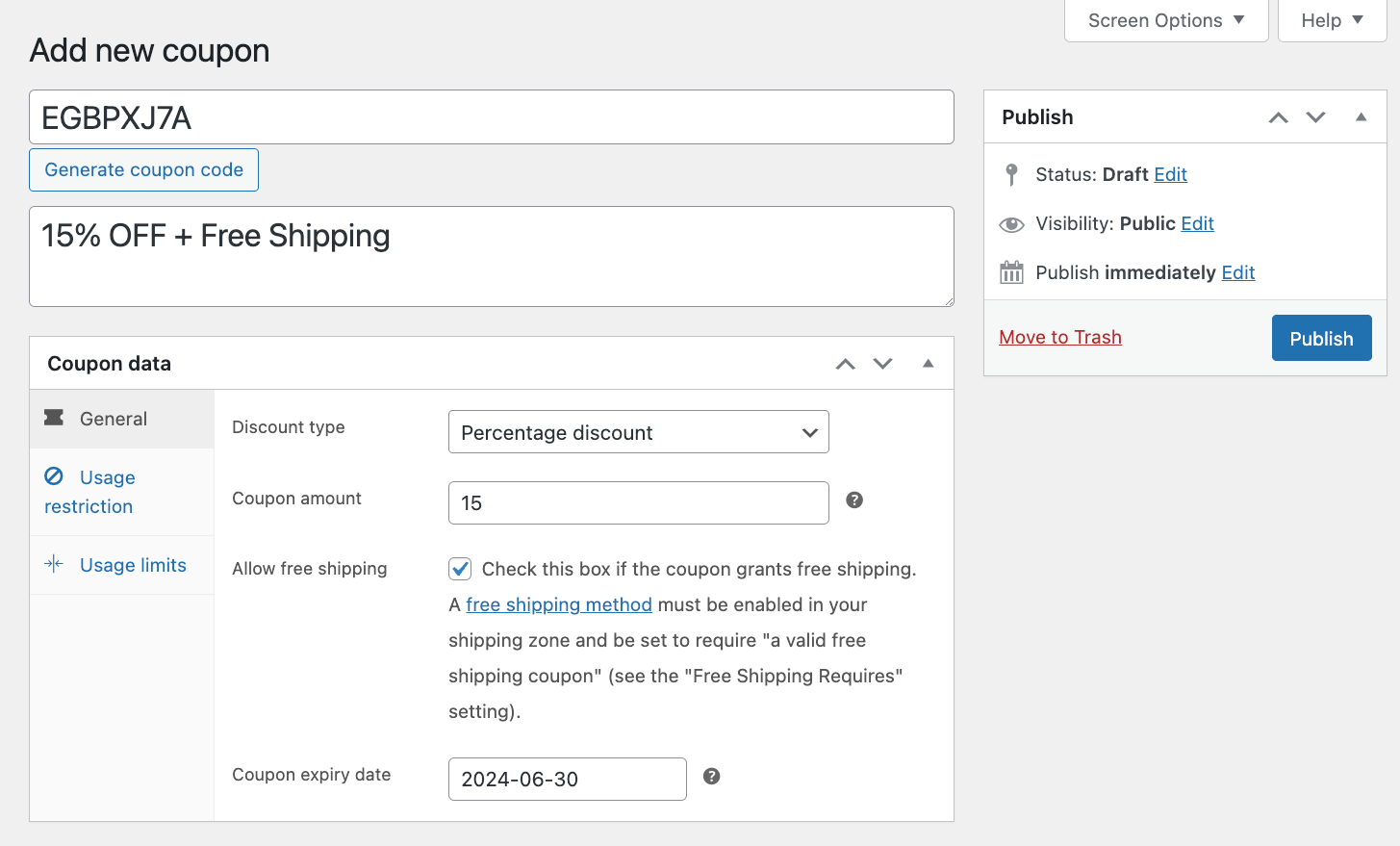This screenshot has width=1400, height=846.
Task: Move Publish panel down using the down chevron
Action: (x=1315, y=117)
